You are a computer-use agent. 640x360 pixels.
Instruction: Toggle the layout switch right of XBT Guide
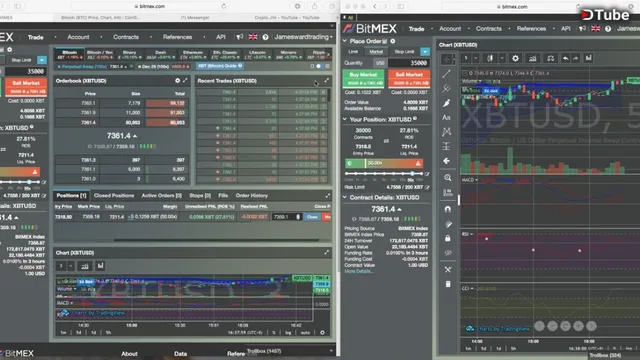pos(319,66)
